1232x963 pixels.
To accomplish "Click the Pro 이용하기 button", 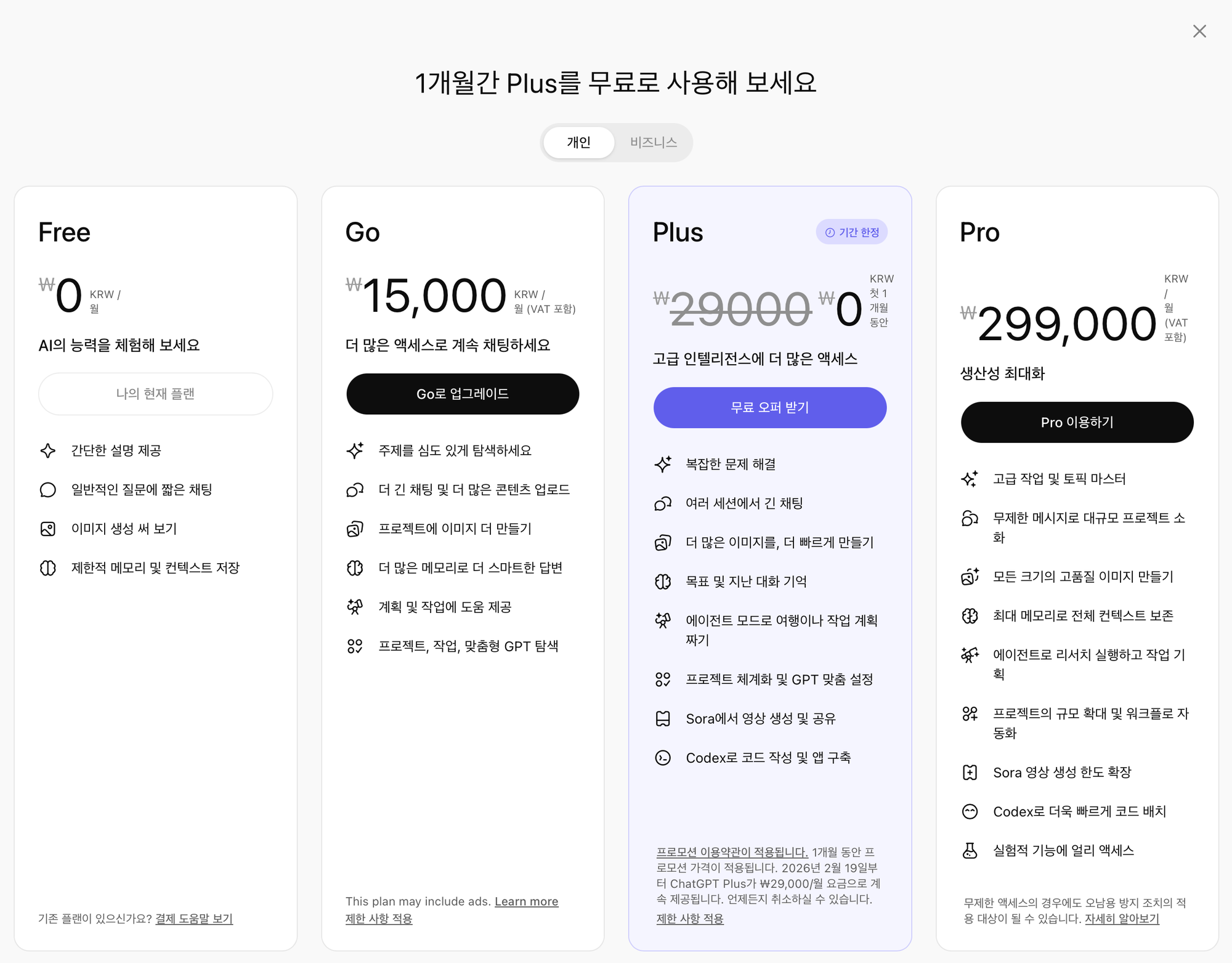I will click(1077, 422).
